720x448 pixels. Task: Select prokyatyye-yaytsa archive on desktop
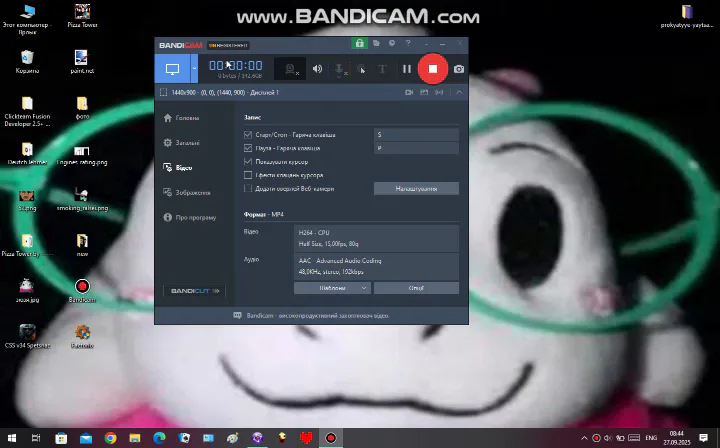[x=687, y=16]
